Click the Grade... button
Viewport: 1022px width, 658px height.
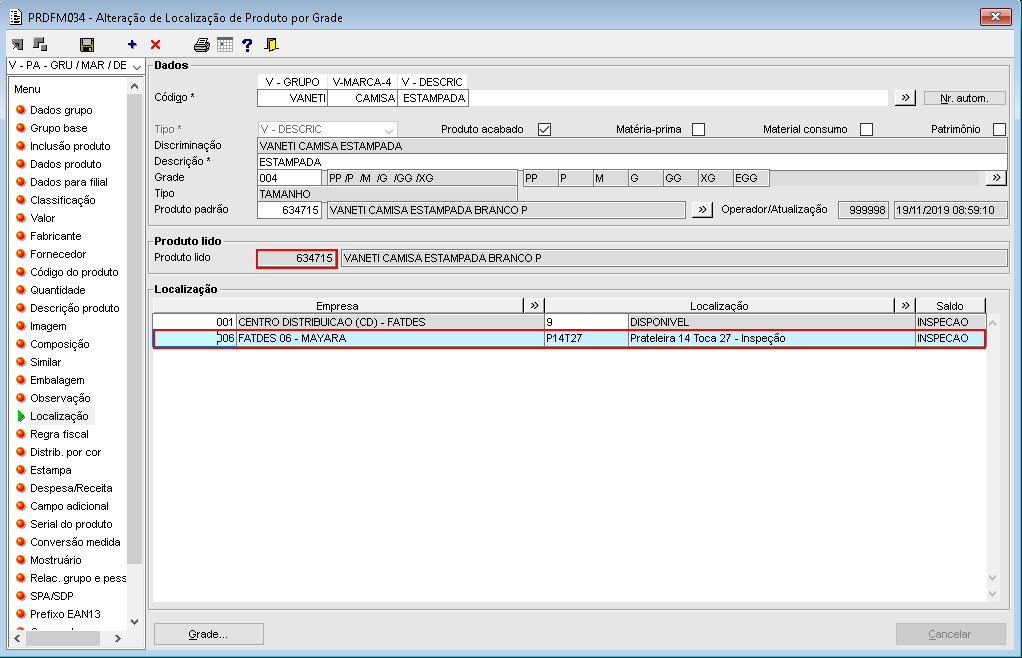click(209, 634)
